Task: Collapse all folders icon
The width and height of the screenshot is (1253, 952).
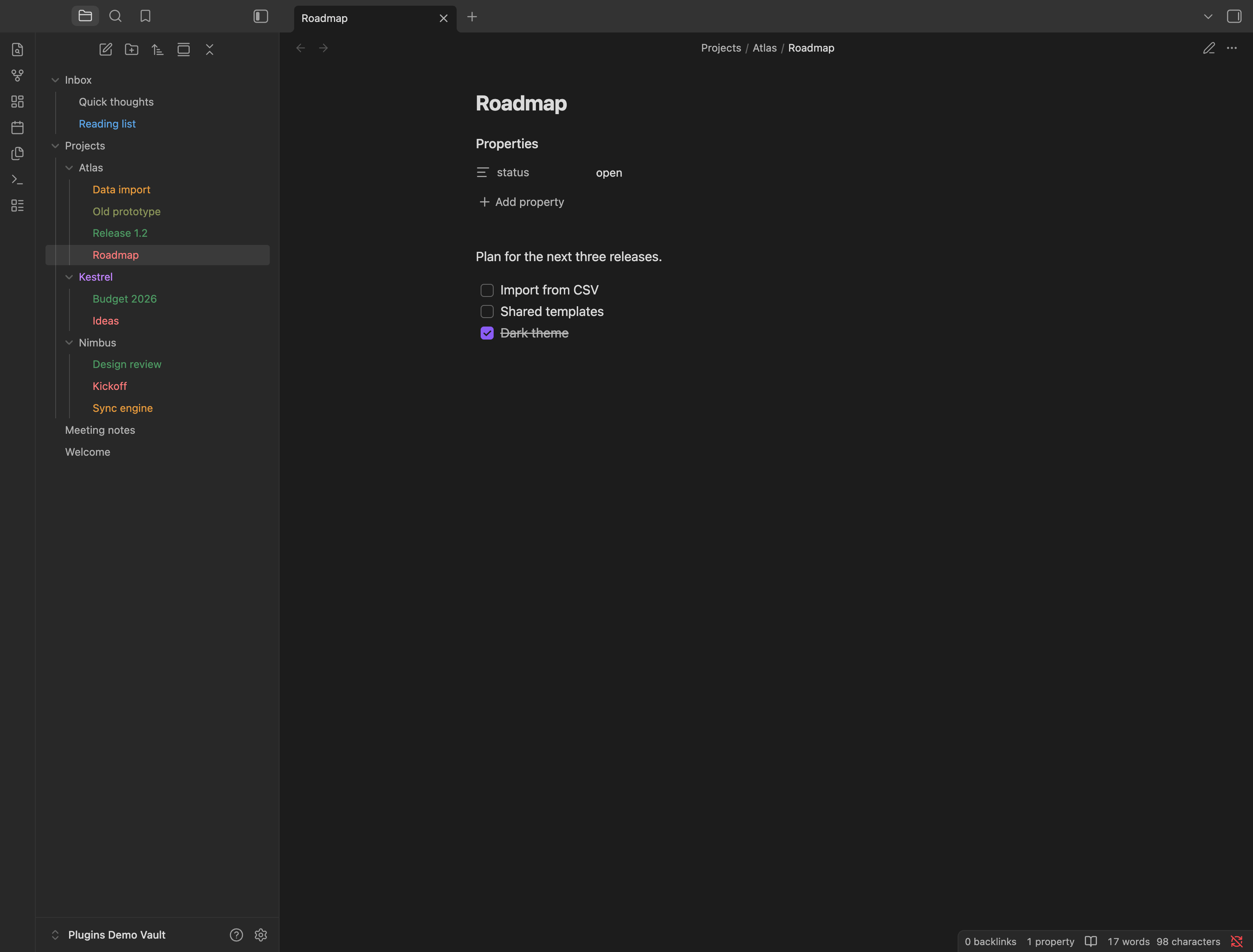Action: click(210, 49)
